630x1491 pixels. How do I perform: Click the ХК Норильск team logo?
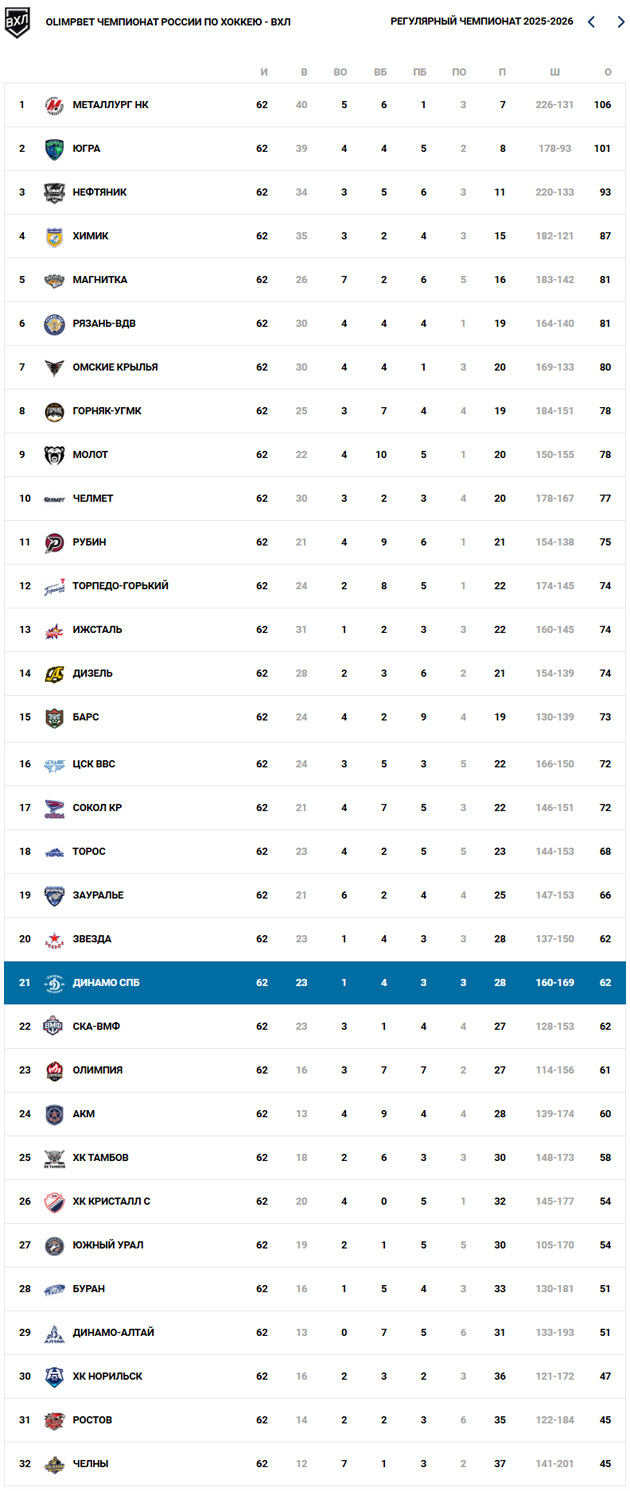click(x=54, y=1377)
